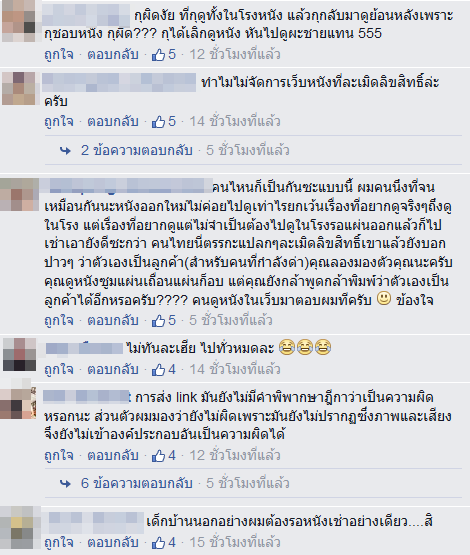470x555 pixels.
Task: Reply to the link legality comment
Action: pos(113,455)
